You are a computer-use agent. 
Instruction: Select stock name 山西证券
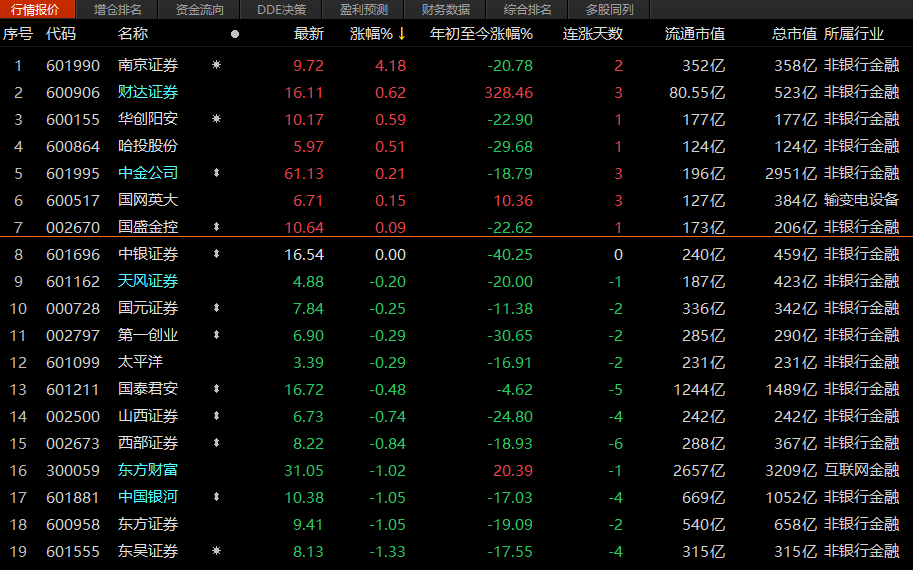click(148, 416)
